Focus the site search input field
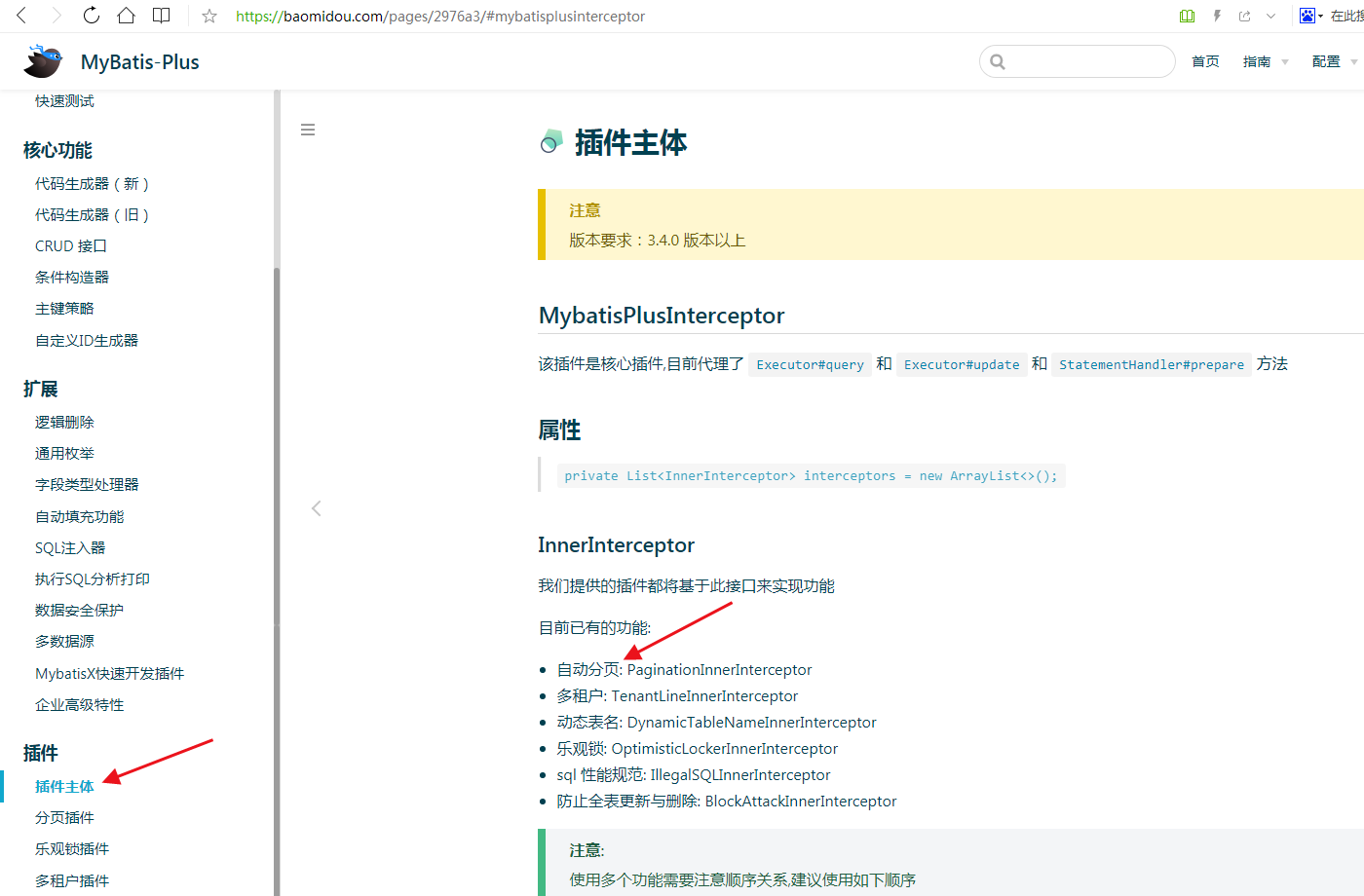 (x=1078, y=61)
